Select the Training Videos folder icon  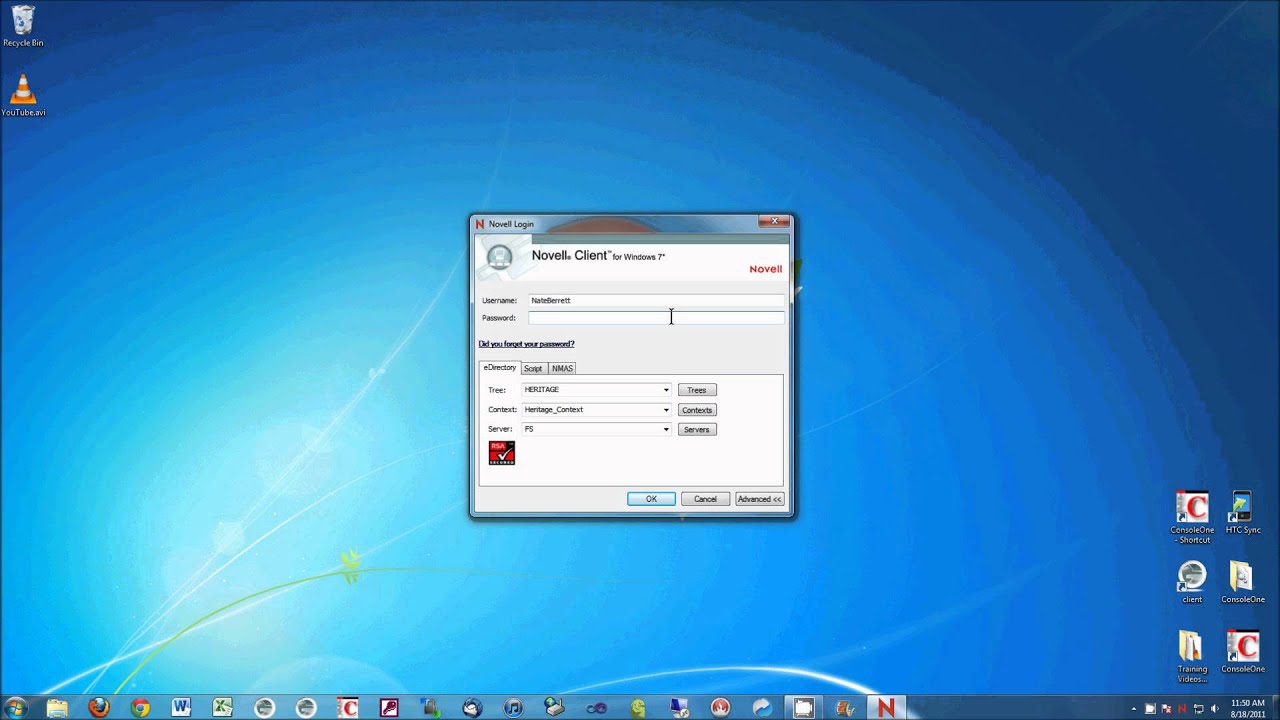pyautogui.click(x=1192, y=657)
